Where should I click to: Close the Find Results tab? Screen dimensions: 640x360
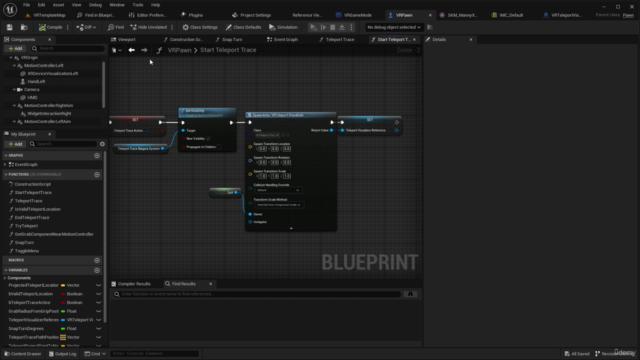coord(211,284)
